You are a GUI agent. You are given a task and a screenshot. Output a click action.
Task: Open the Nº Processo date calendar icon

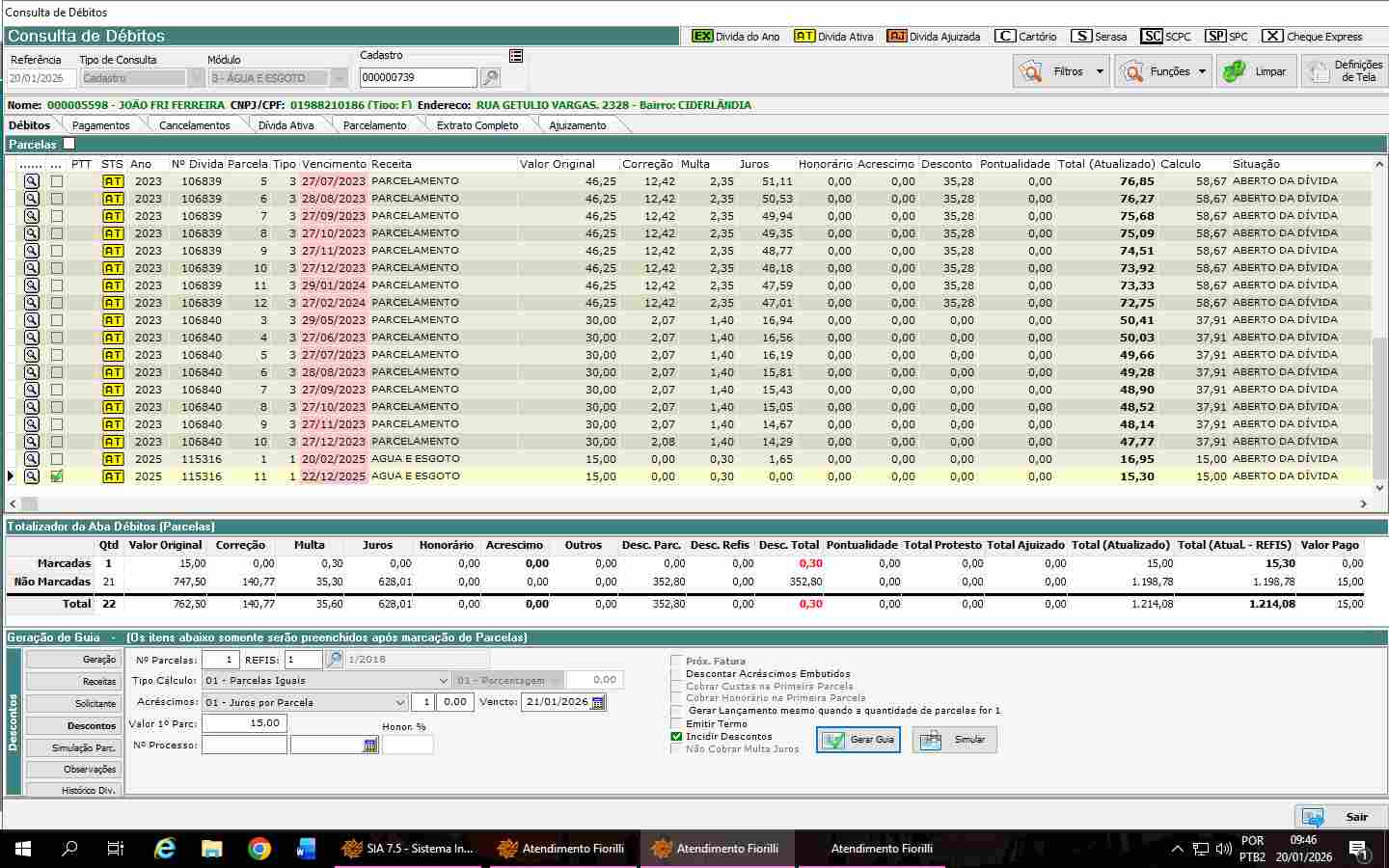[370, 746]
